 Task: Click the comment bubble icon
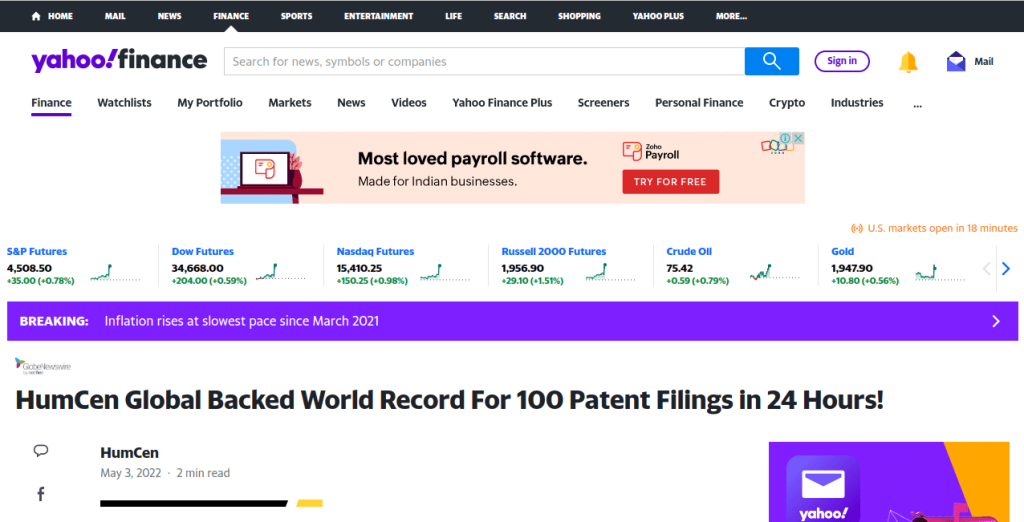pos(40,450)
